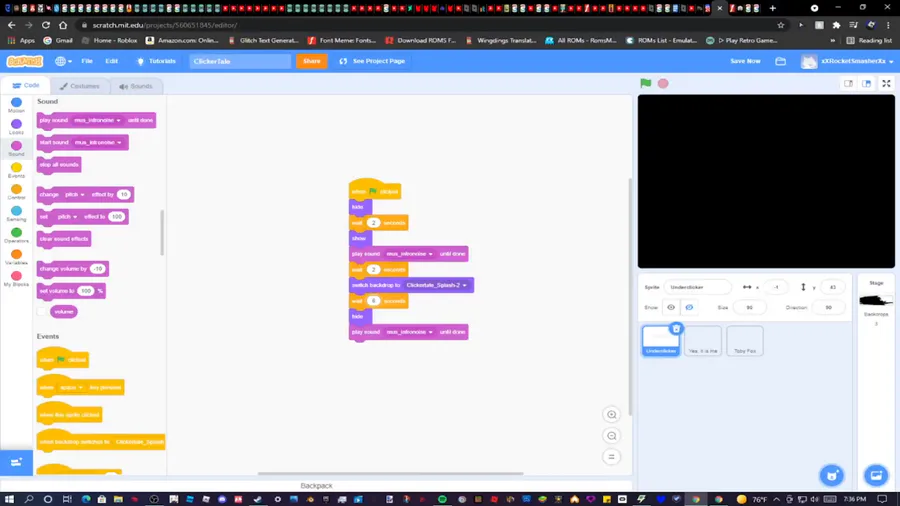Enable the volume reporter checkbox
The width and height of the screenshot is (900, 506).
tap(41, 312)
